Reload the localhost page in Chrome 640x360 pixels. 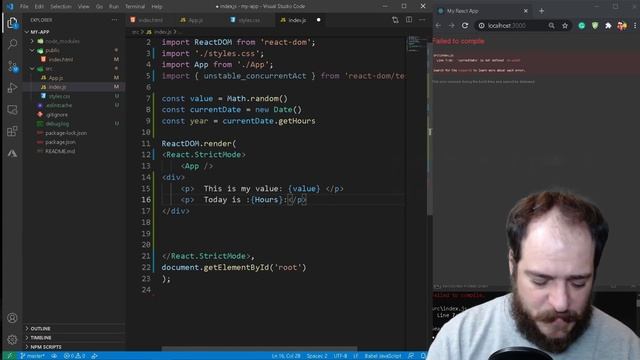[465, 25]
